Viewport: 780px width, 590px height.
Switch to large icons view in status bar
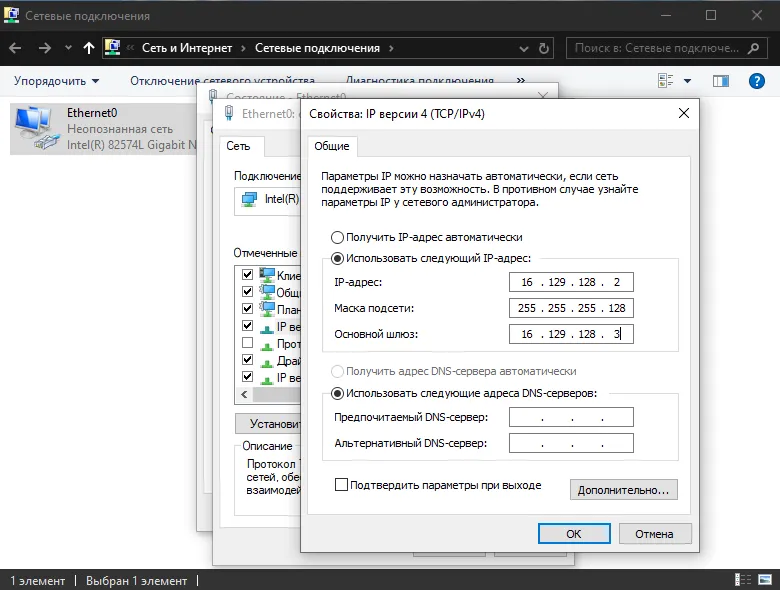coord(765,580)
